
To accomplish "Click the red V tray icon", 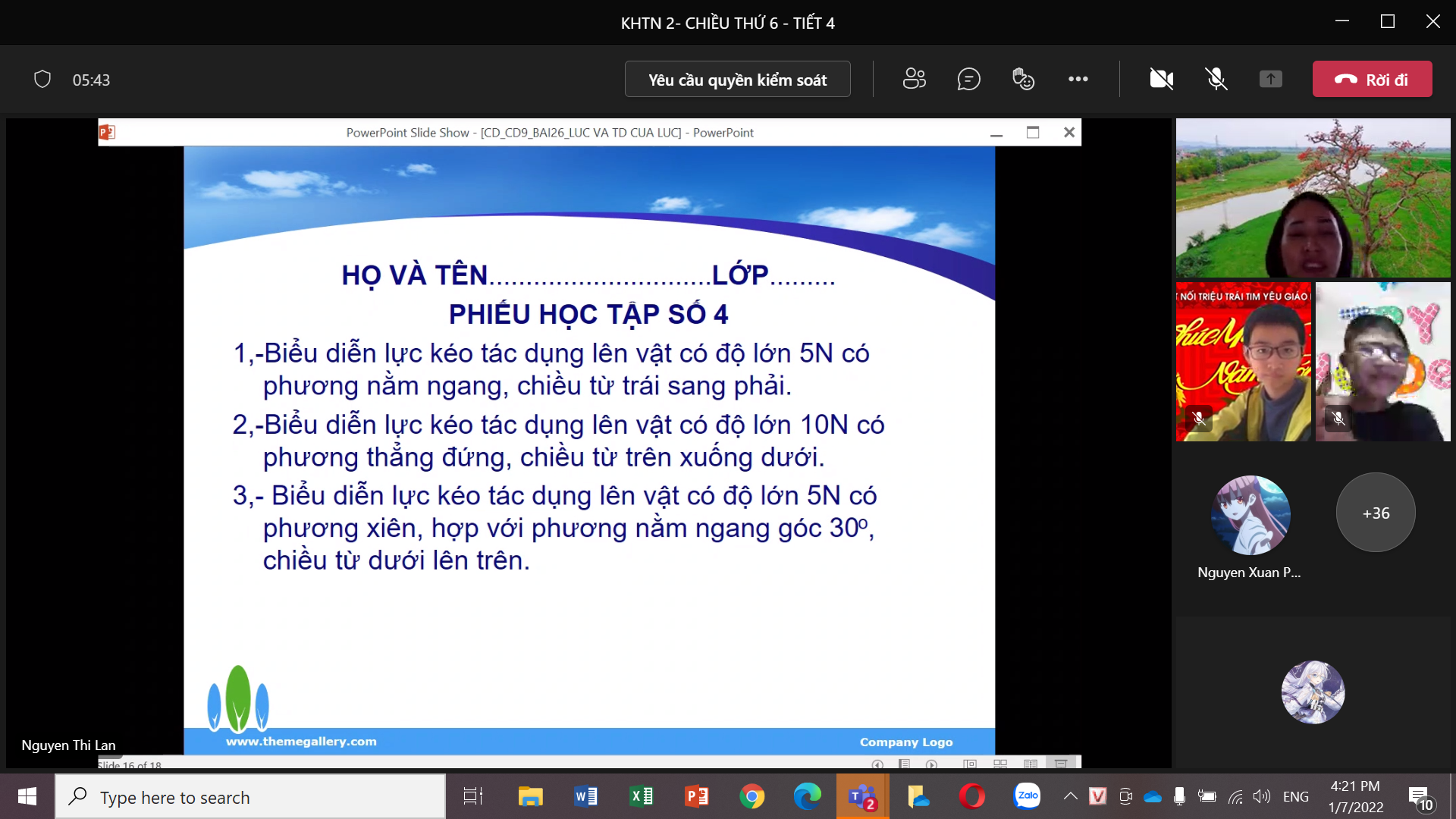I will tap(1097, 796).
